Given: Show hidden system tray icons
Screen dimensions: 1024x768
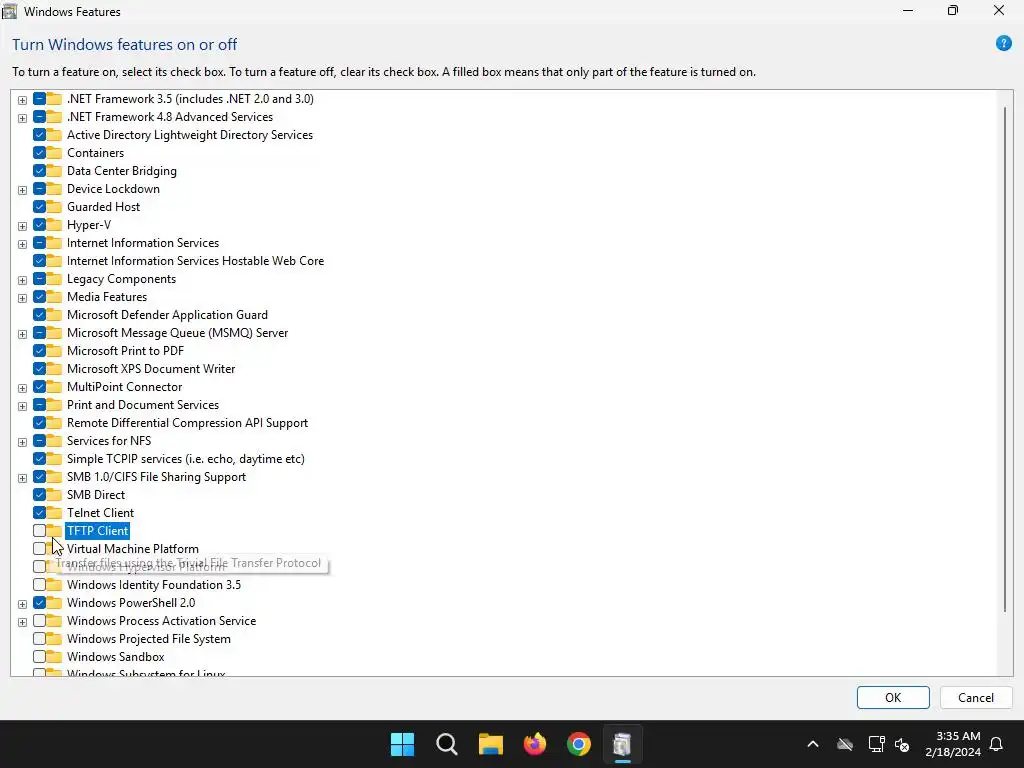Looking at the screenshot, I should pyautogui.click(x=813, y=744).
